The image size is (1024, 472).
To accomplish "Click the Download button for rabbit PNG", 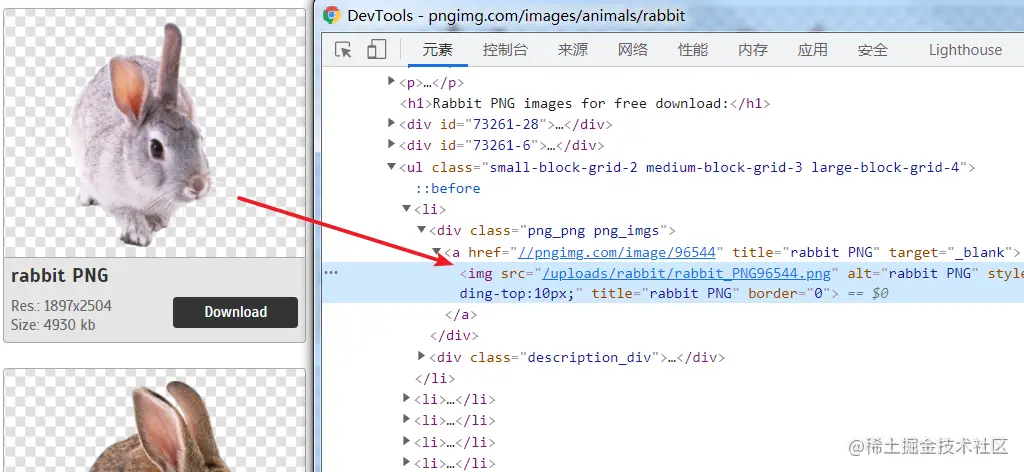I will (235, 312).
